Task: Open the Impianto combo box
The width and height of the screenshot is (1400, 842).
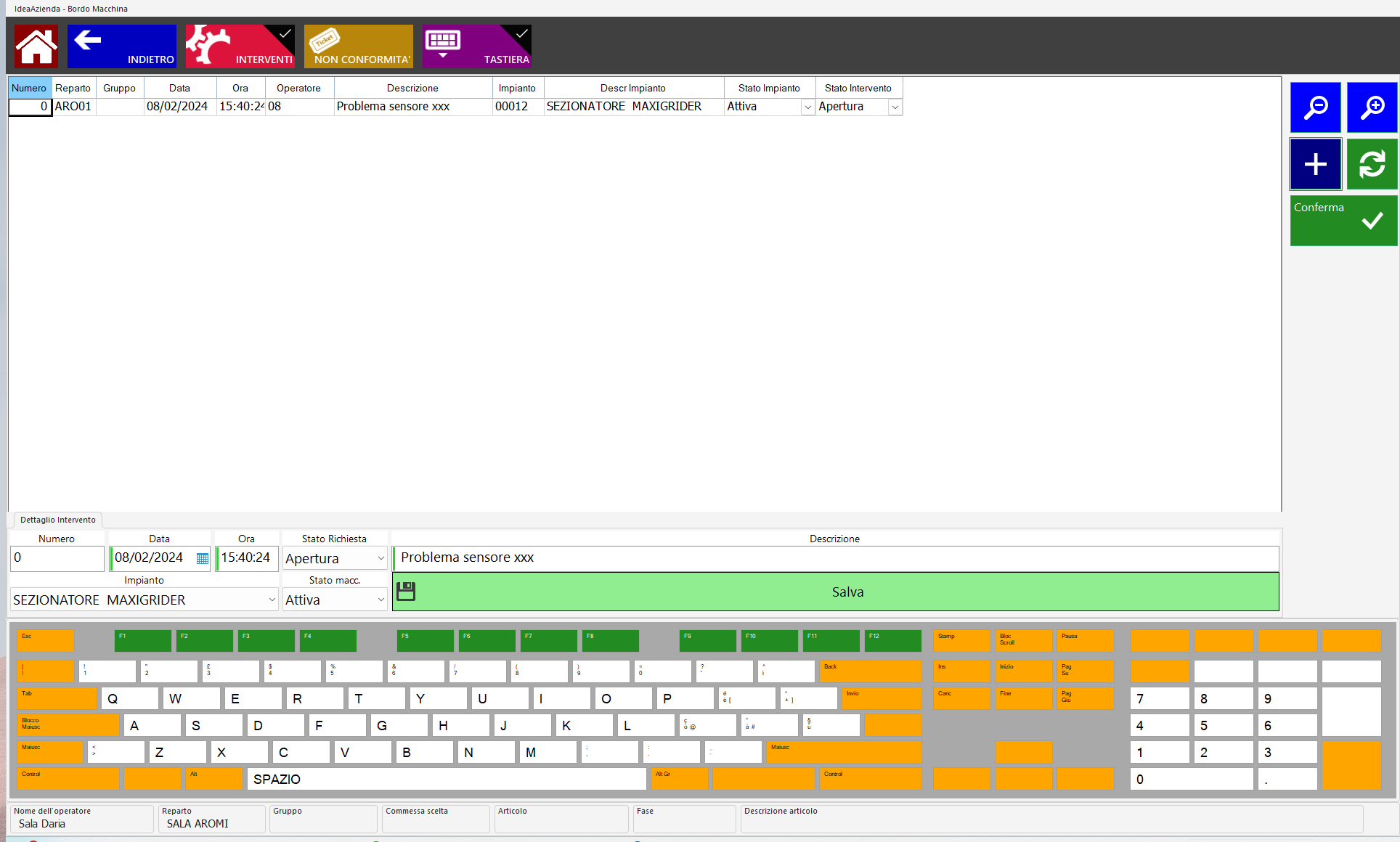Action: tap(145, 600)
